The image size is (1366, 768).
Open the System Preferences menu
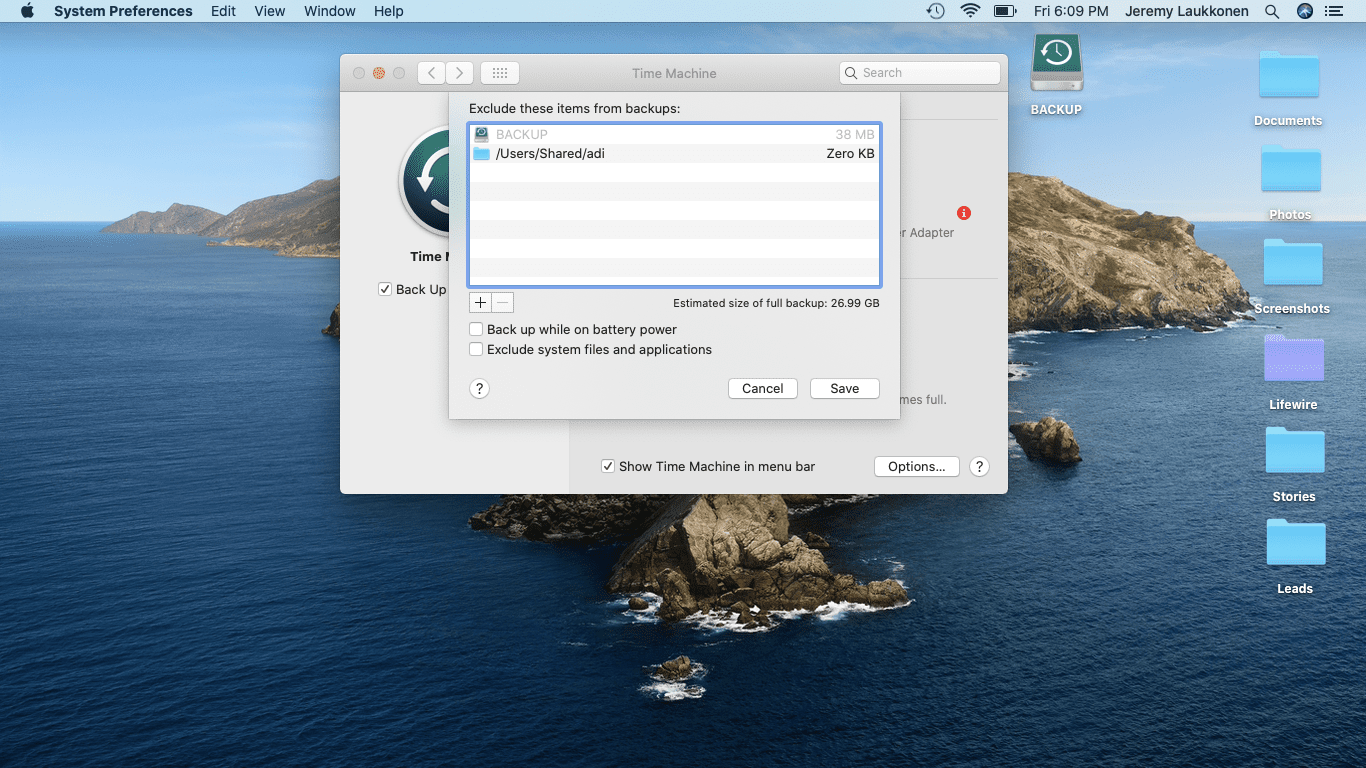click(x=123, y=11)
